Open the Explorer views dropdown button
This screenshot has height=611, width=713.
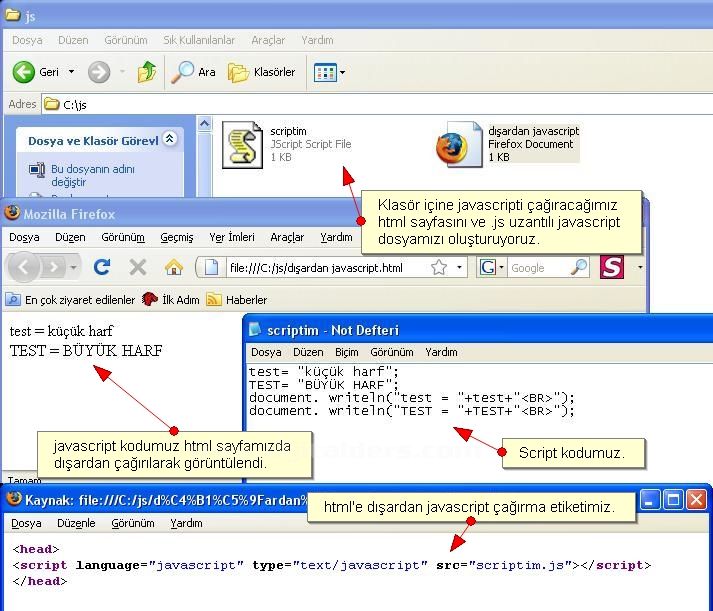coord(329,72)
